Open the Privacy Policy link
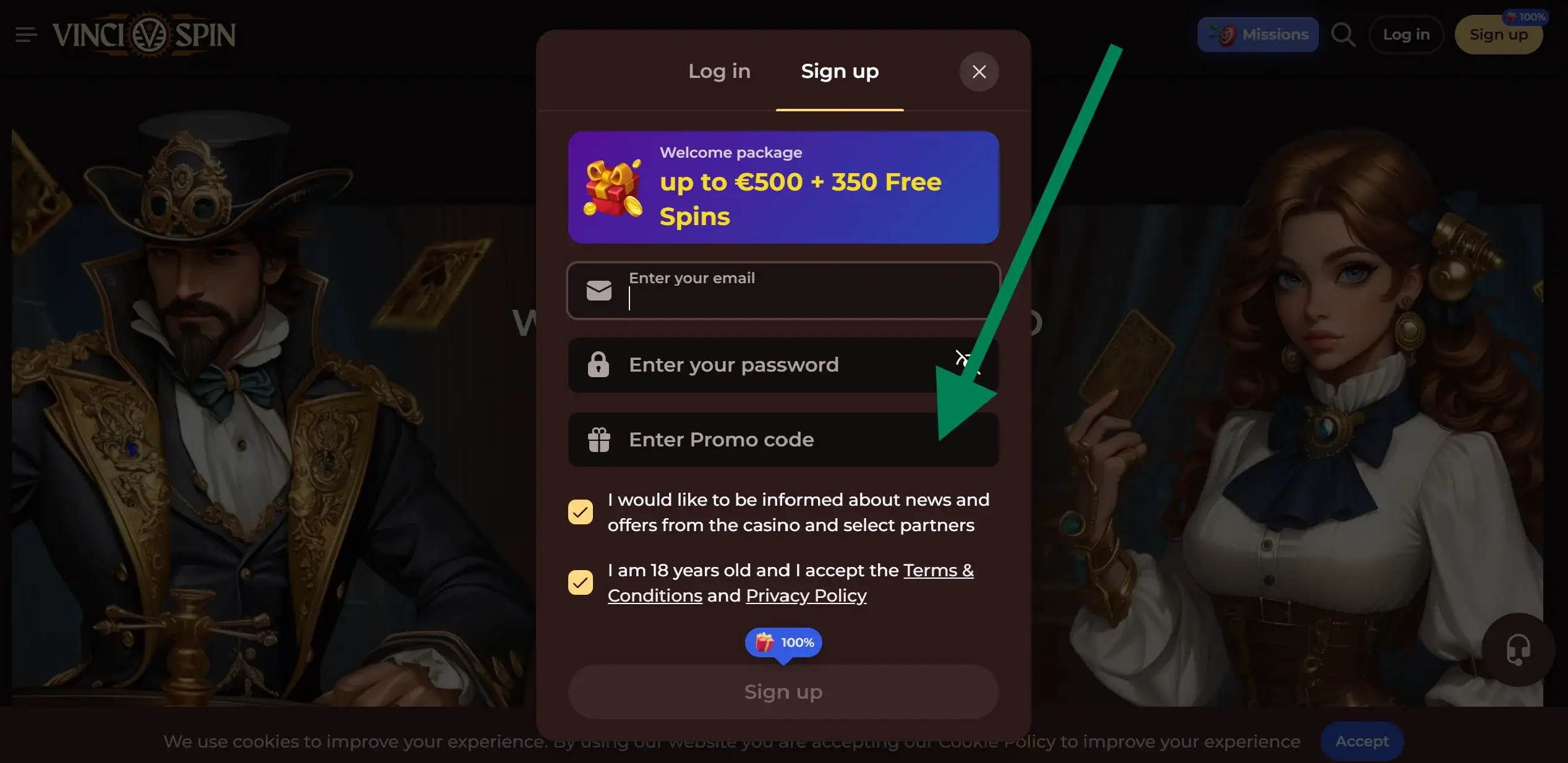The height and width of the screenshot is (763, 1568). pyautogui.click(x=806, y=595)
